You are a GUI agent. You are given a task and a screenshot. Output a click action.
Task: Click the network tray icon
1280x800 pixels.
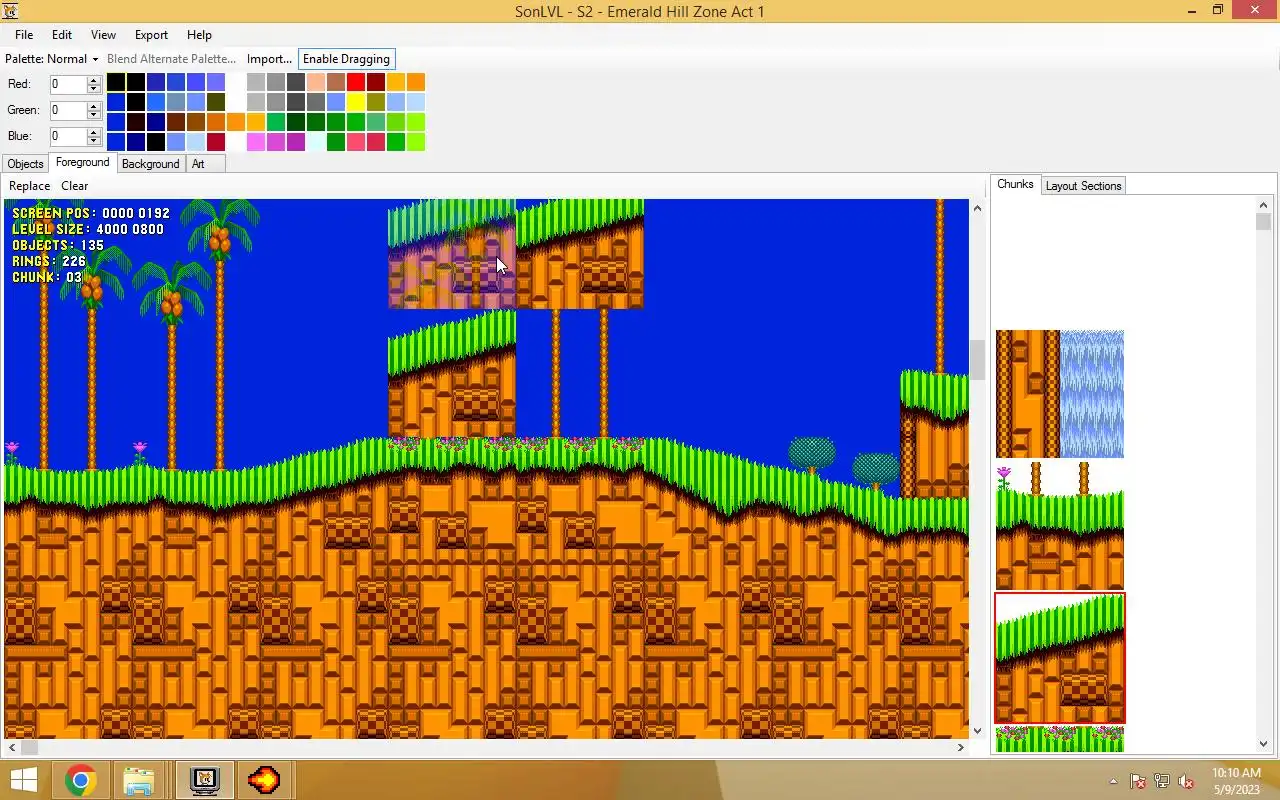tap(1162, 781)
